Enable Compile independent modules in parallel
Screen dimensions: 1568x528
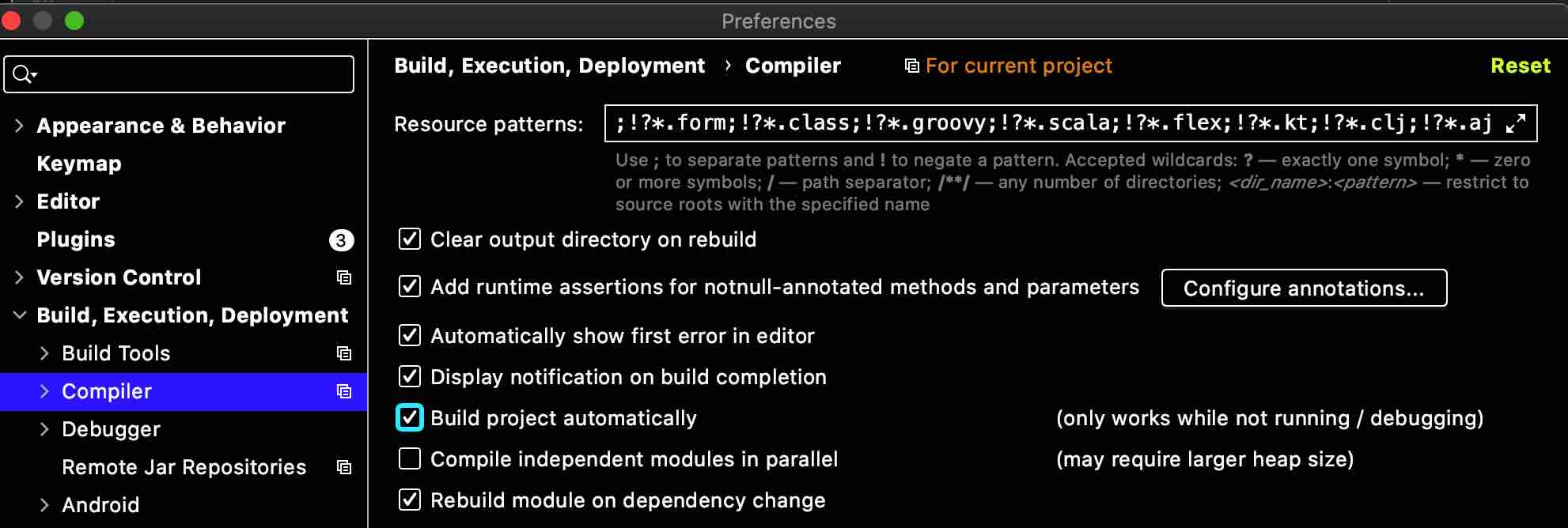tap(410, 458)
